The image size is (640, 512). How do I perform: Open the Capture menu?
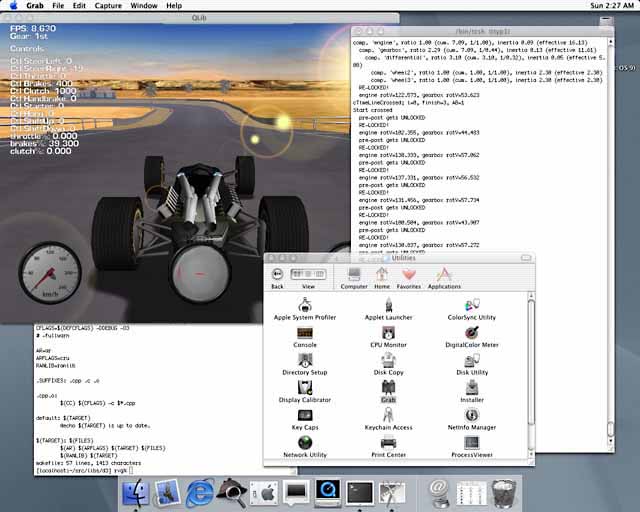pyautogui.click(x=108, y=6)
